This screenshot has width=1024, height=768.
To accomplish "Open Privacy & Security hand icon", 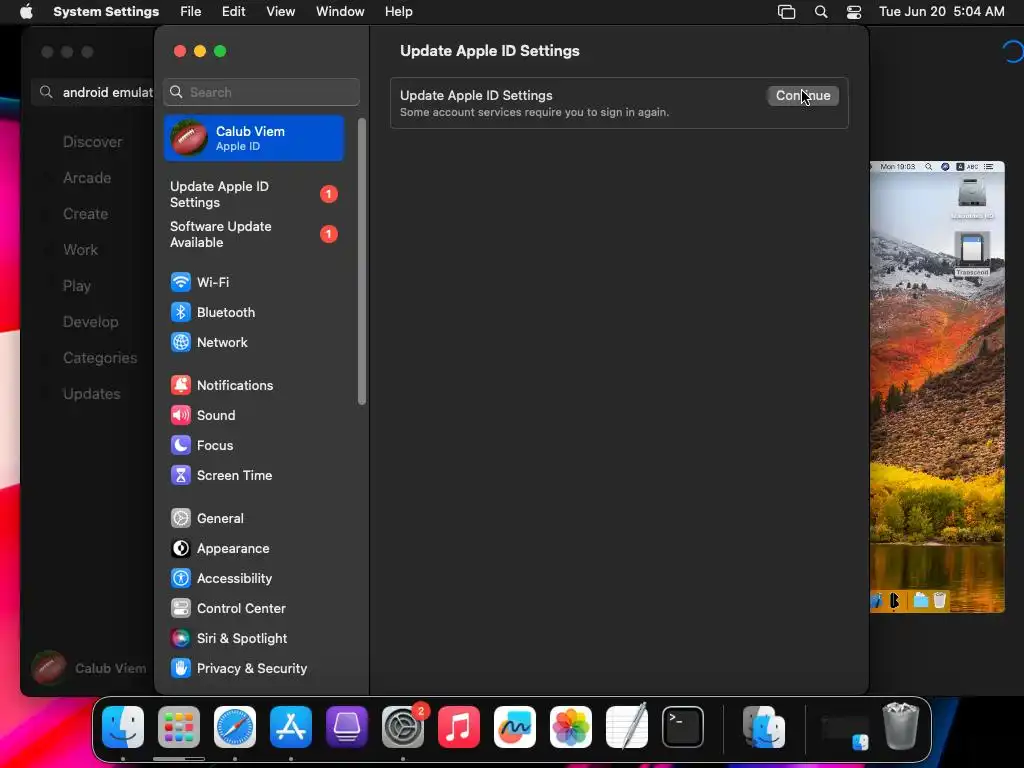I will pyautogui.click(x=181, y=669).
